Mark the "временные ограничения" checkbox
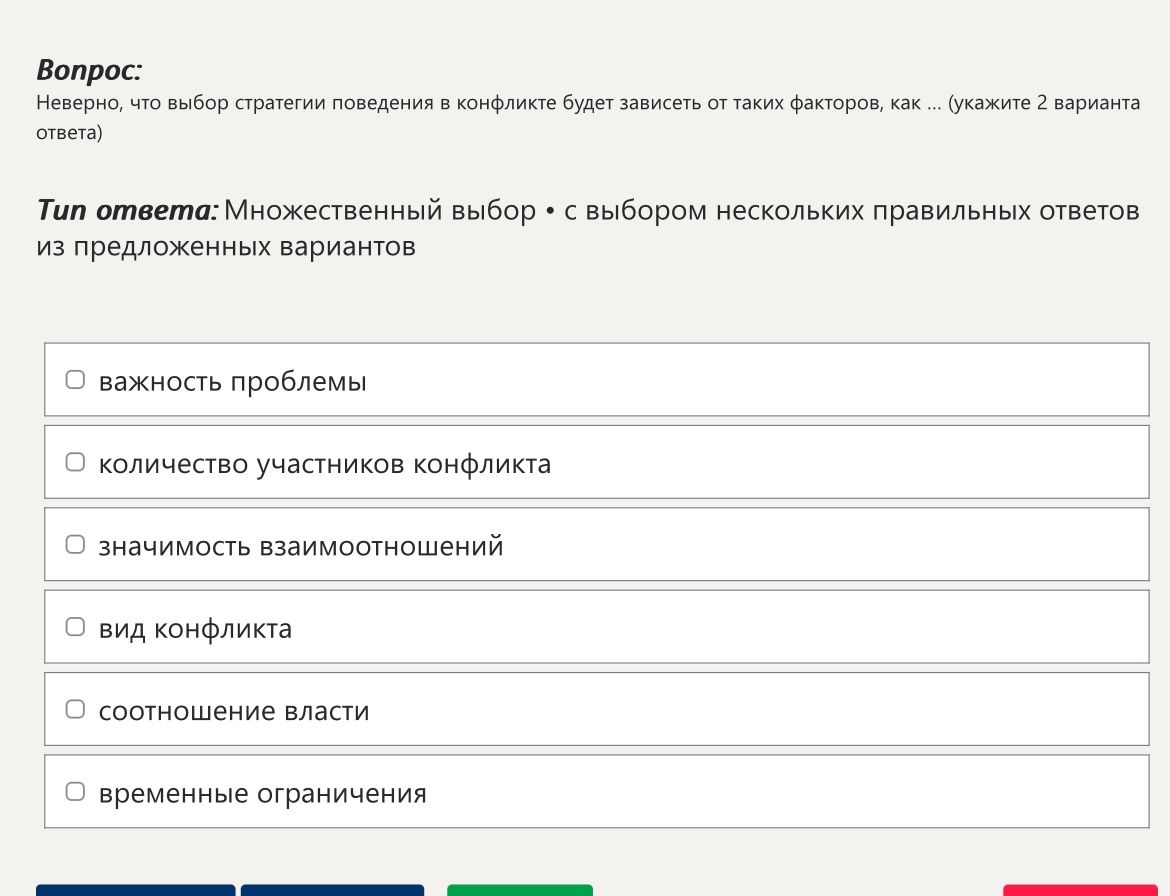 click(x=75, y=792)
